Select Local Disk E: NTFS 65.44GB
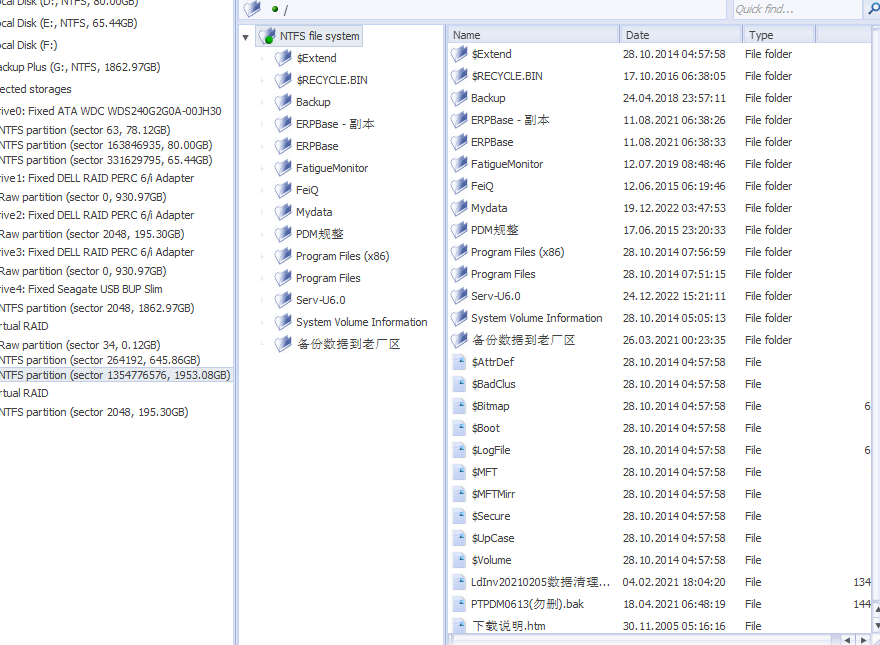880x645 pixels. 68,23
